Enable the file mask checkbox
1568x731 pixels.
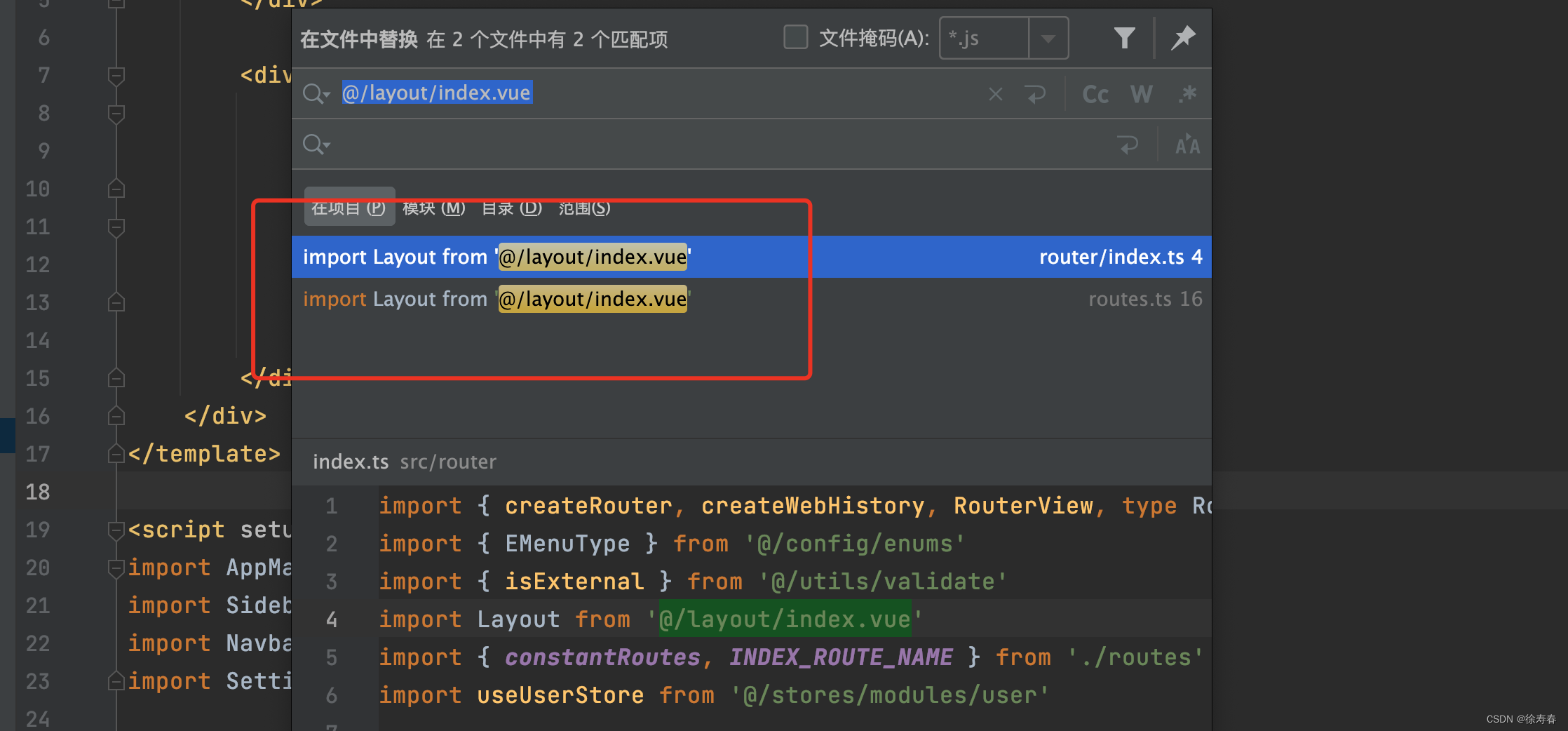(x=796, y=37)
